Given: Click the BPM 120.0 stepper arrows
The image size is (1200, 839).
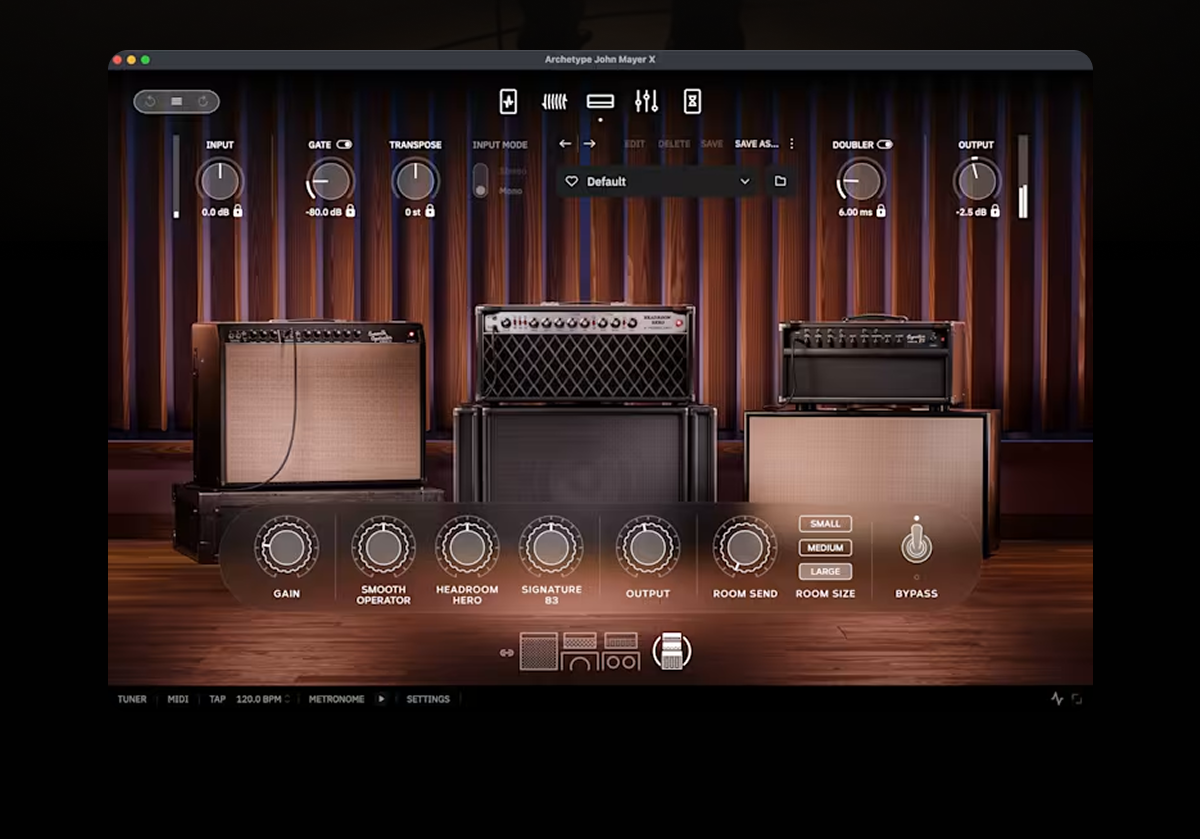Looking at the screenshot, I should [x=288, y=699].
